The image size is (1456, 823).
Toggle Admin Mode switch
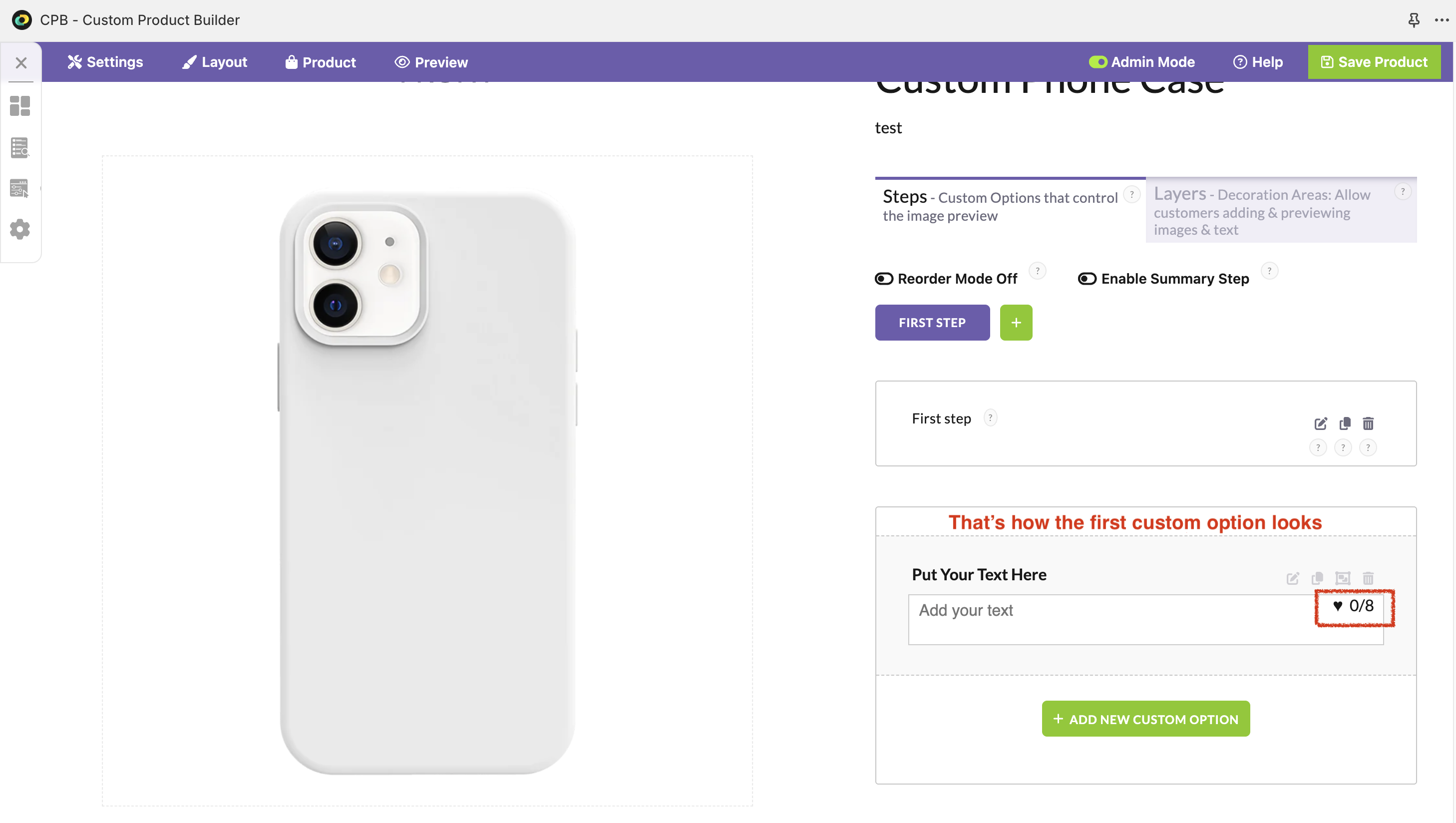[x=1097, y=62]
